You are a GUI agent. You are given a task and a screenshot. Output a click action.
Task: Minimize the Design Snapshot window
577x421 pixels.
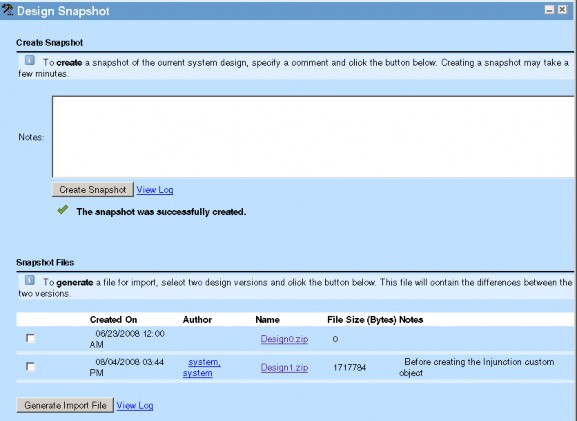click(x=549, y=10)
